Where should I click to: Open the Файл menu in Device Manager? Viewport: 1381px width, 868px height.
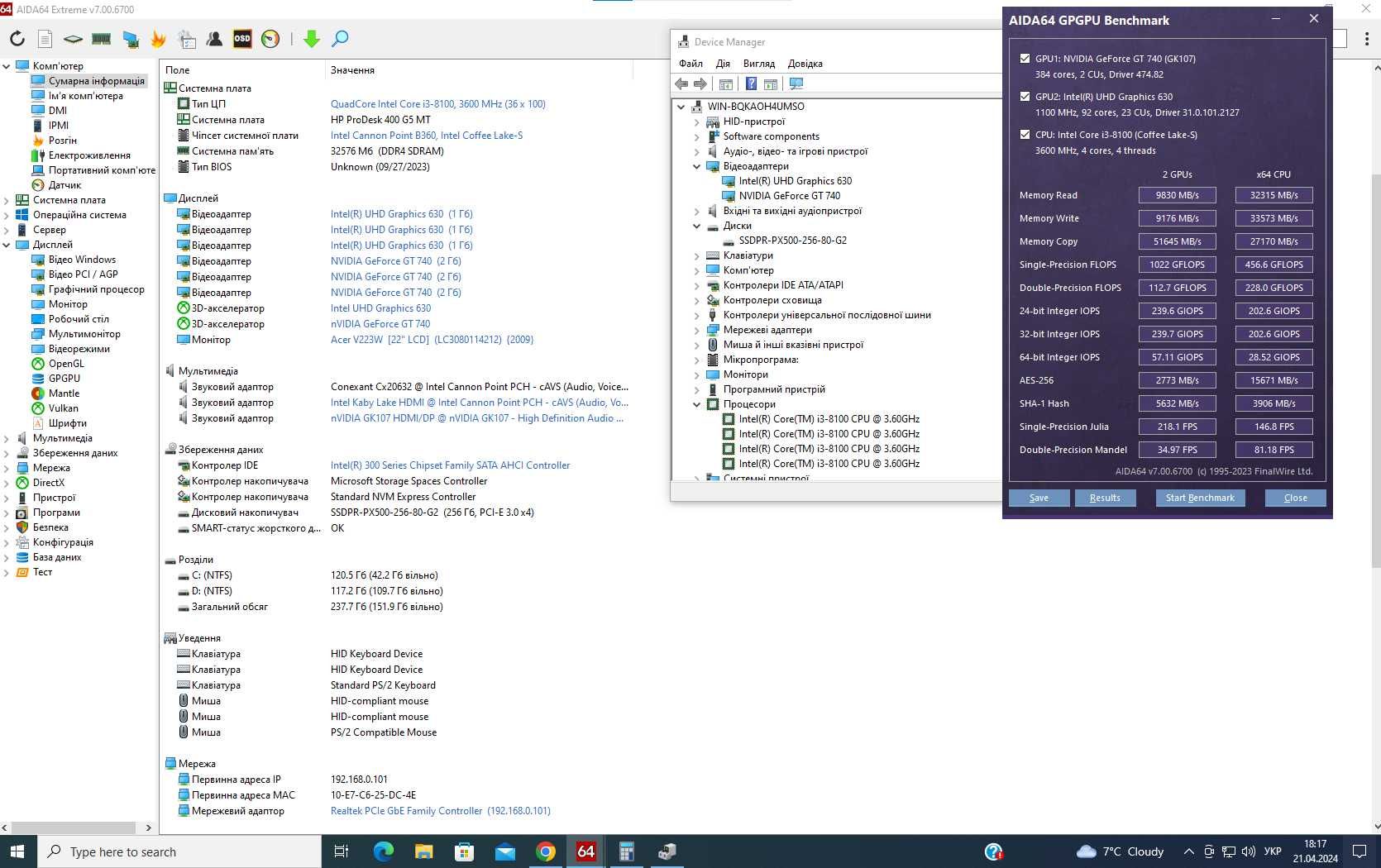690,64
